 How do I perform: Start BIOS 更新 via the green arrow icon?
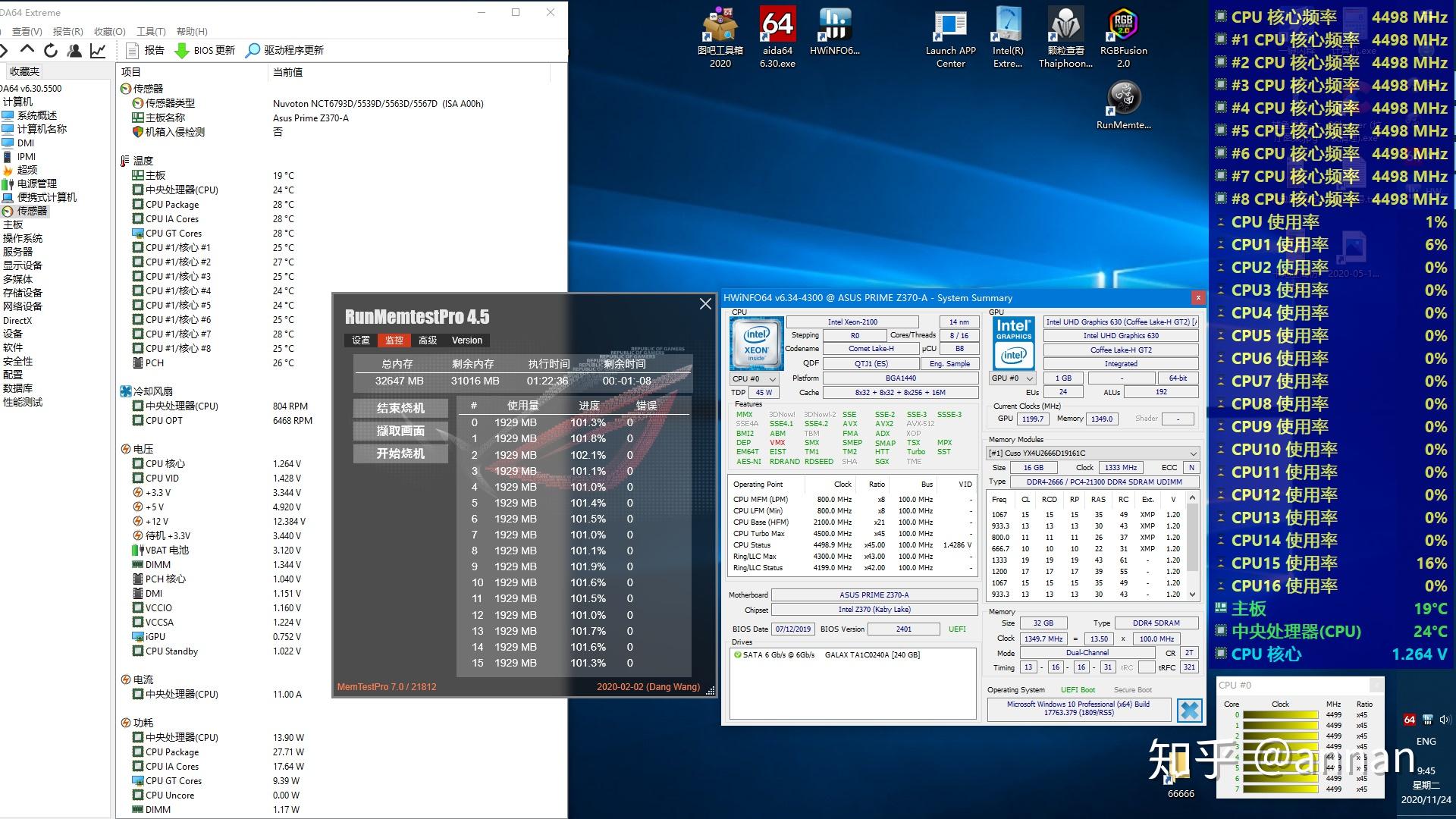pos(182,50)
